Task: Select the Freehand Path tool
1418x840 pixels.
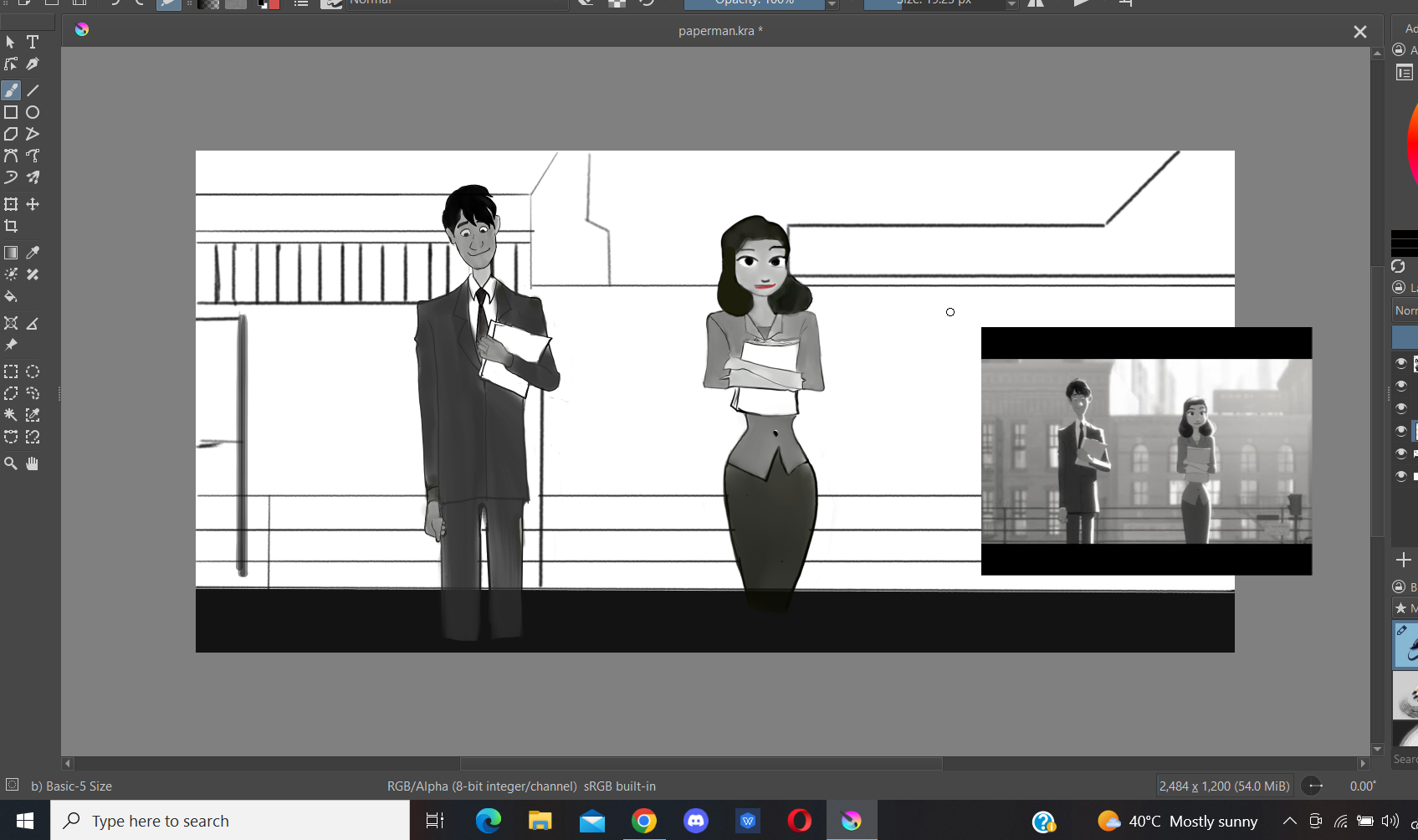Action: pyautogui.click(x=33, y=156)
